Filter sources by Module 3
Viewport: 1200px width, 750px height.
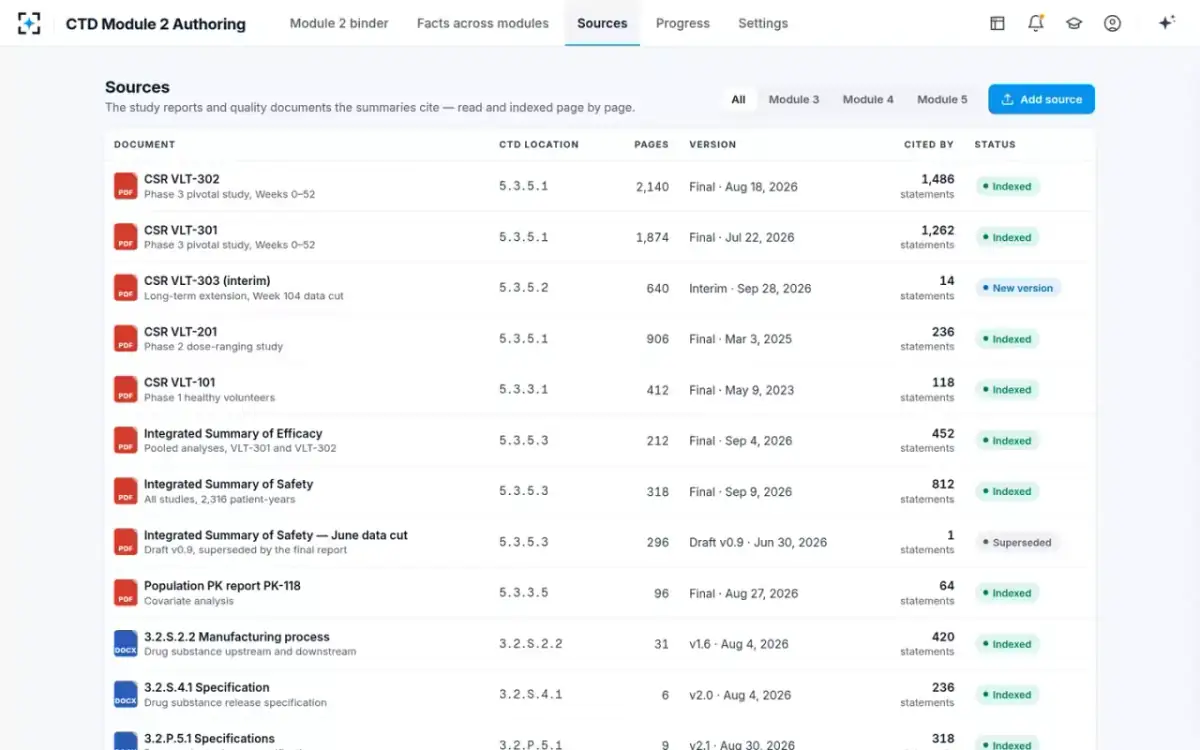[x=794, y=99]
